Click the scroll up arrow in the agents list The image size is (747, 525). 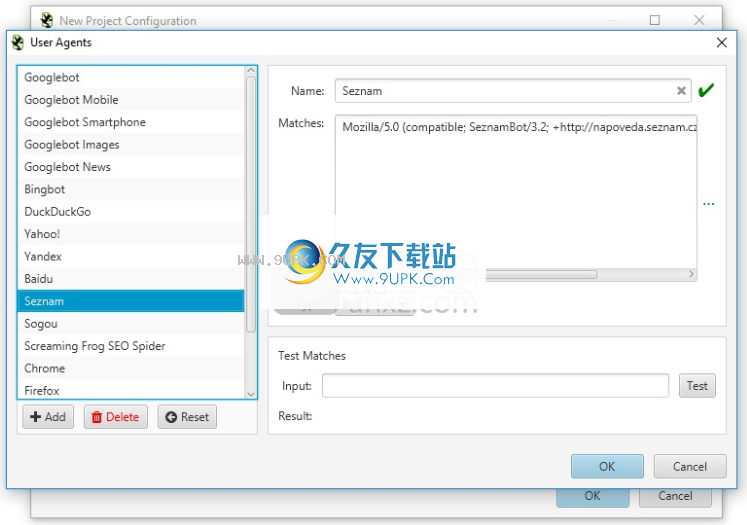coord(251,71)
